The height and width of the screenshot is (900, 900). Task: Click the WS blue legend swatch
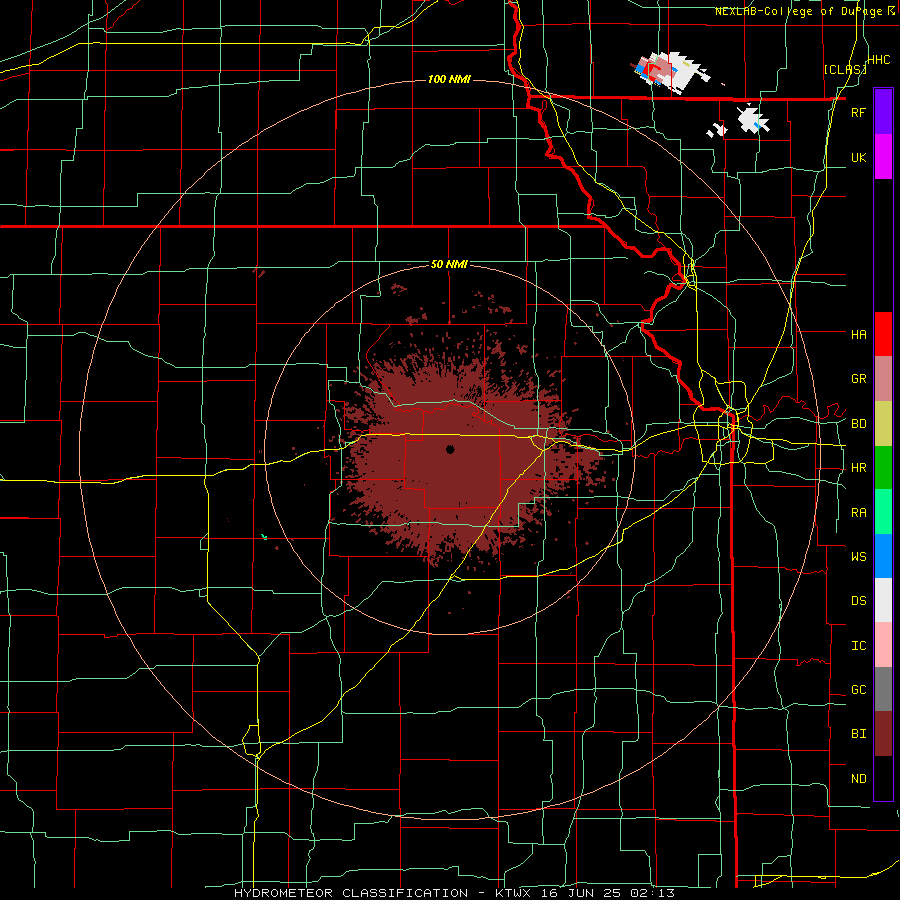pyautogui.click(x=883, y=556)
